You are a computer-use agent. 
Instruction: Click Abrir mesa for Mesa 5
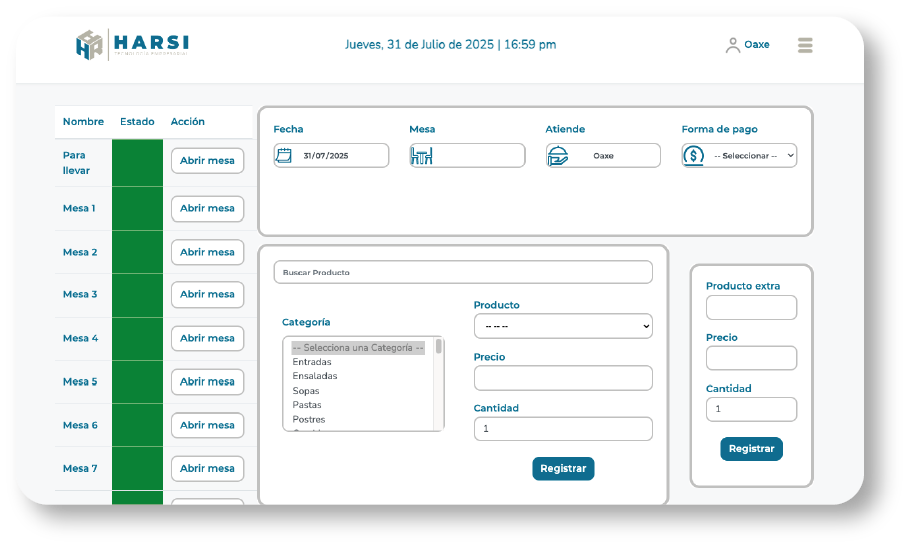coord(207,381)
